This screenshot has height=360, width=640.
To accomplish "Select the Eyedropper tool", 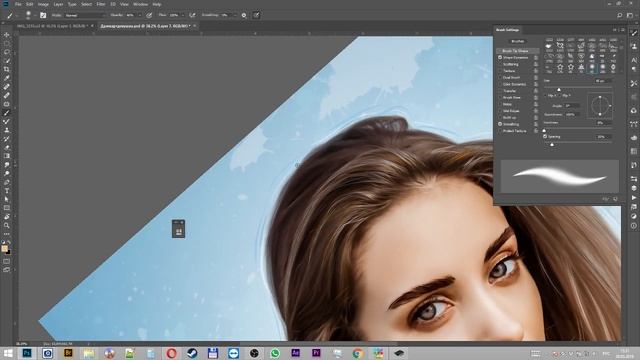I will (x=7, y=78).
